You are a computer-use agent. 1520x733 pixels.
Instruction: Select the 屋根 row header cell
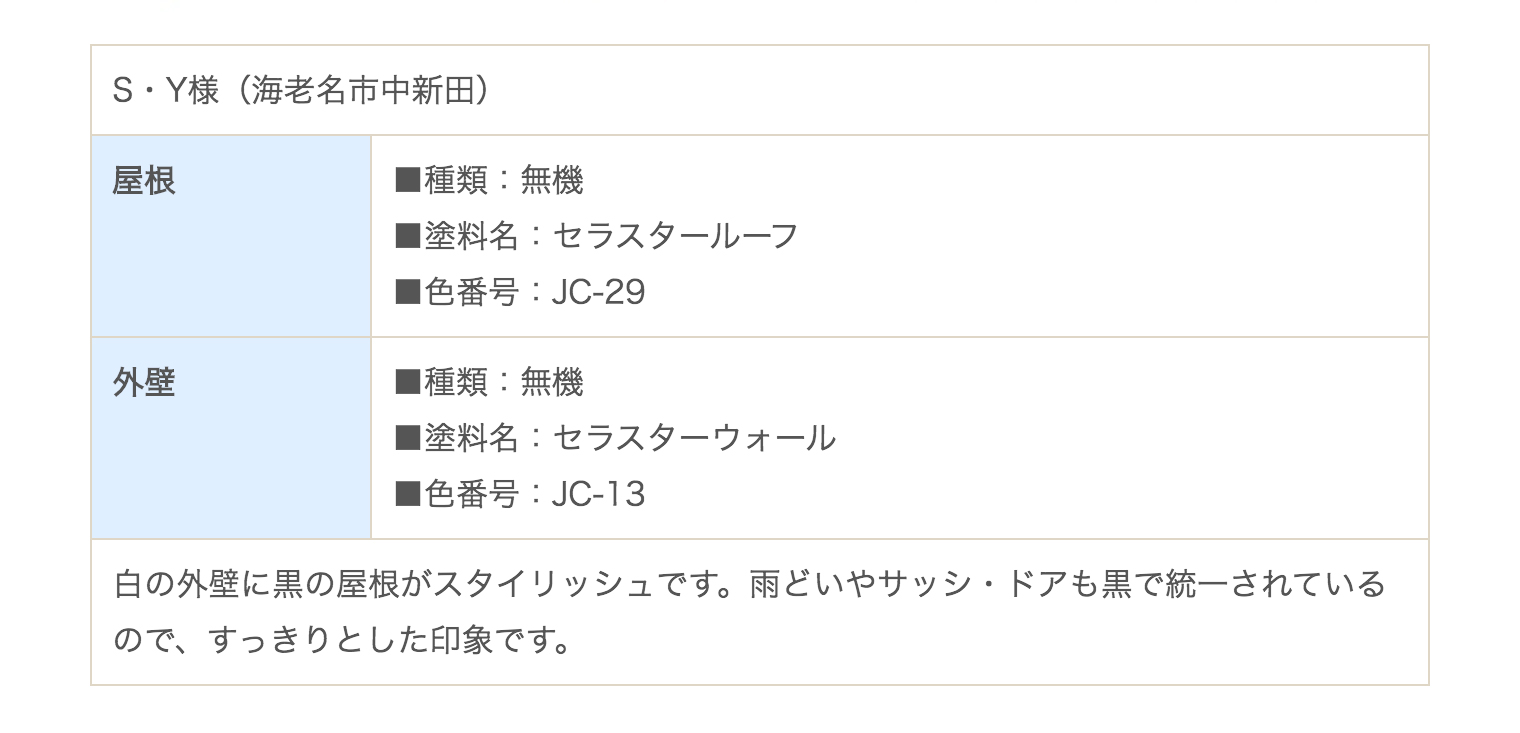click(x=231, y=236)
